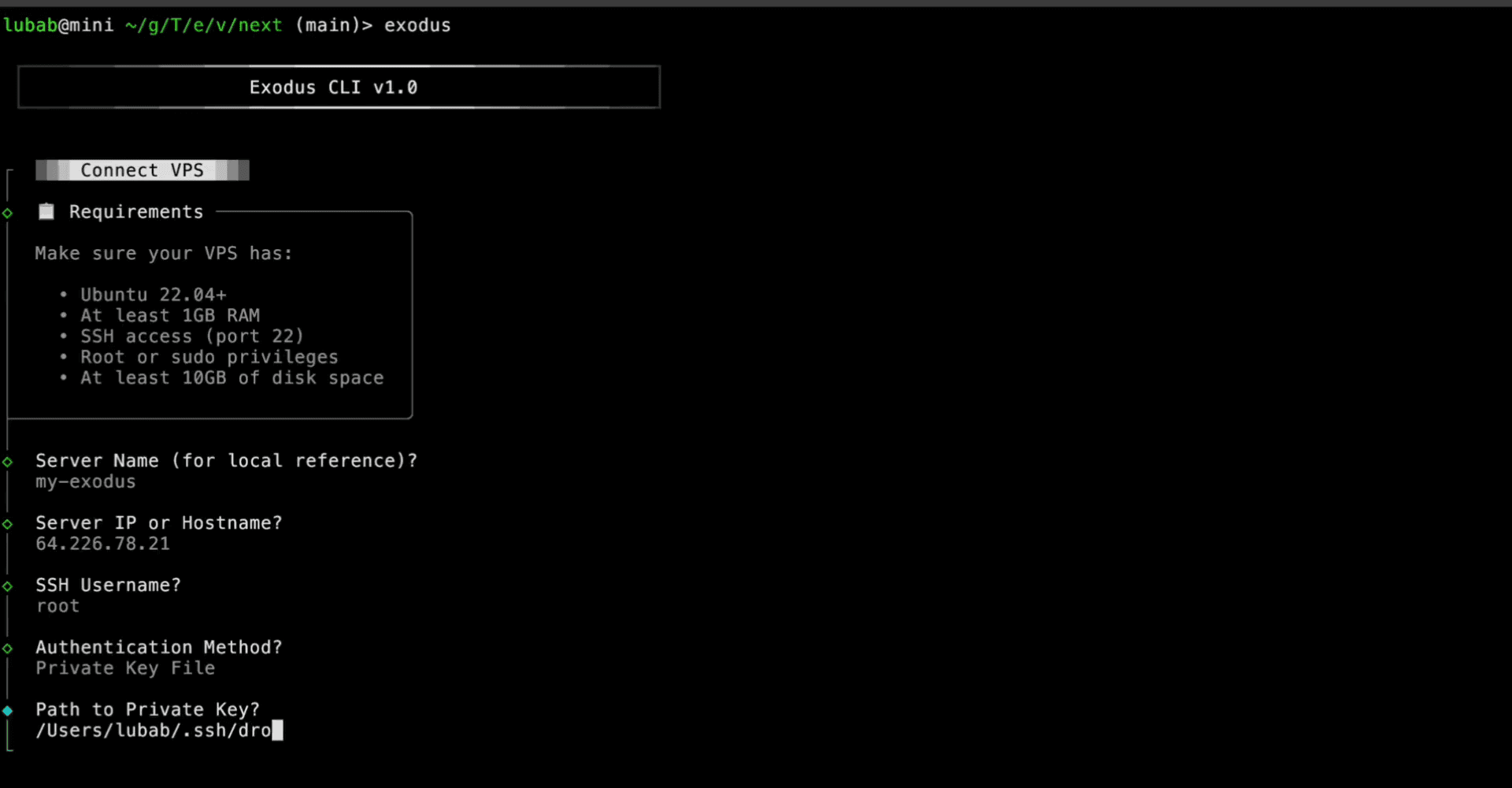Click the Ubuntu 22.04+ requirement line
1512x788 pixels.
(x=153, y=295)
